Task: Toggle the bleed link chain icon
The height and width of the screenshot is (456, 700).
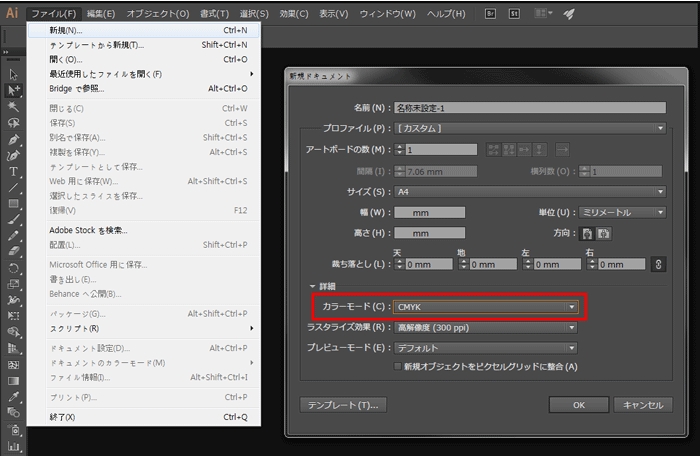Action: [658, 264]
